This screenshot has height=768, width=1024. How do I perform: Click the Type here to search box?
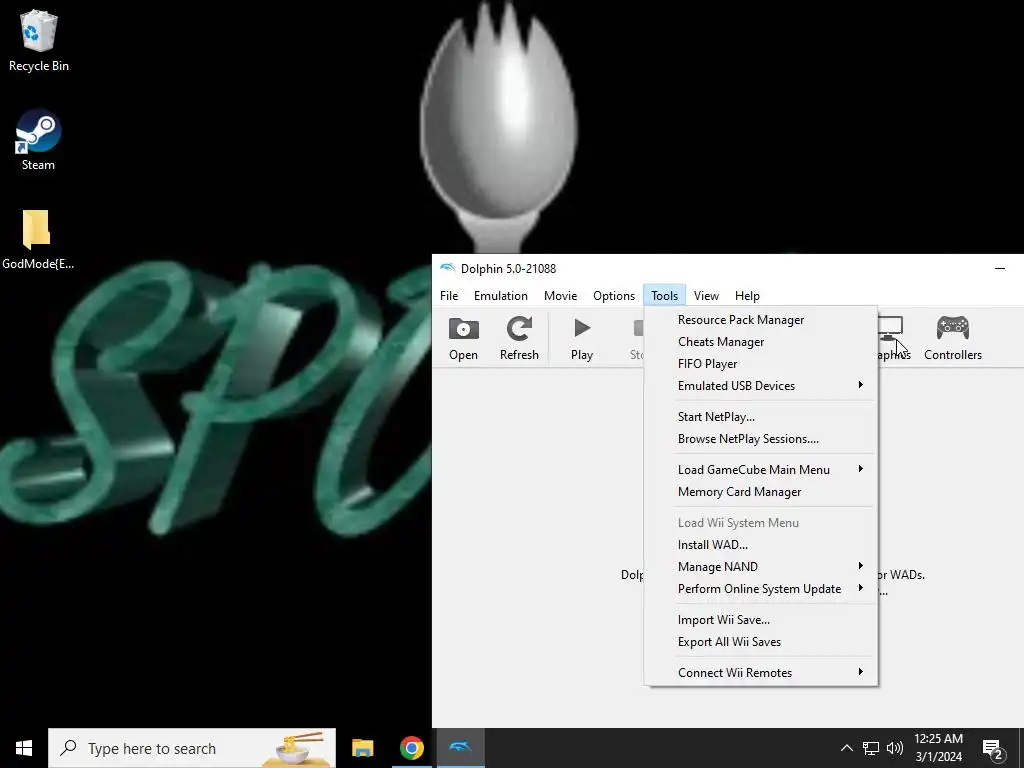[192, 748]
